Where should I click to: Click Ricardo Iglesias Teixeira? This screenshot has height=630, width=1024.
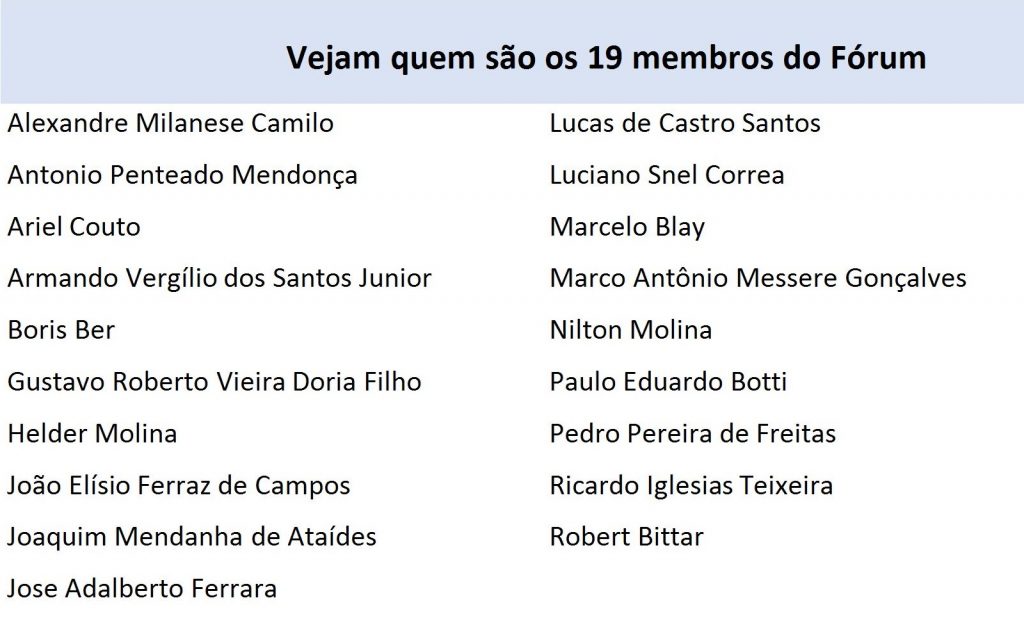692,486
